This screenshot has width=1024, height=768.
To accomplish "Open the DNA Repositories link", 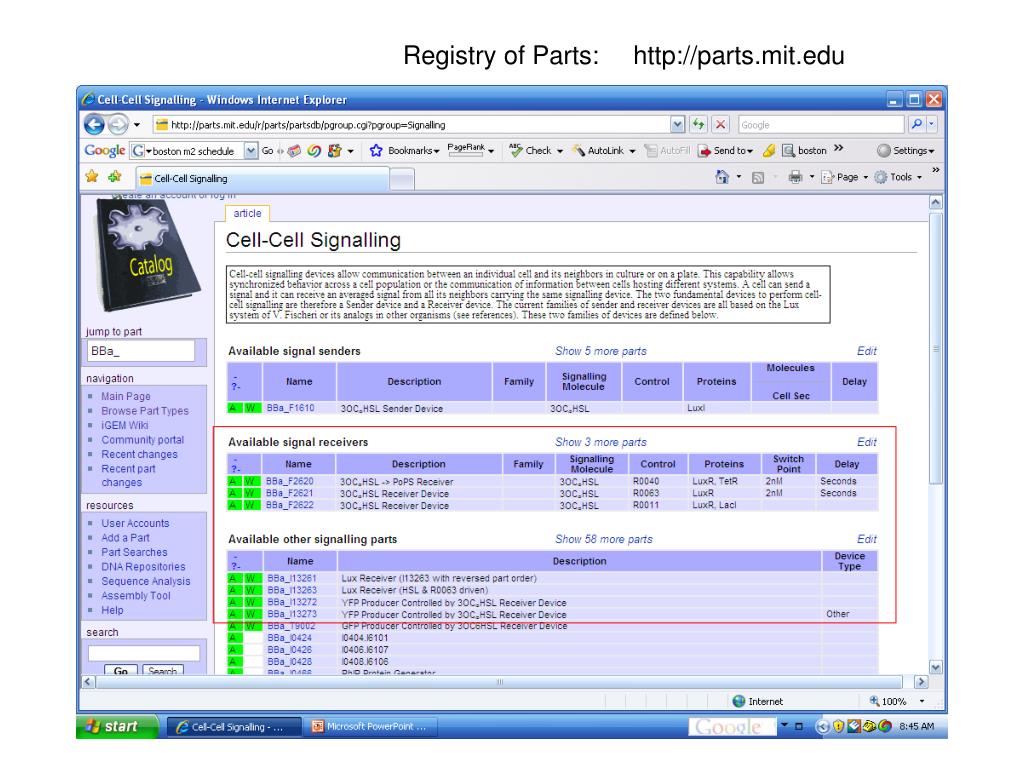I will click(x=143, y=567).
